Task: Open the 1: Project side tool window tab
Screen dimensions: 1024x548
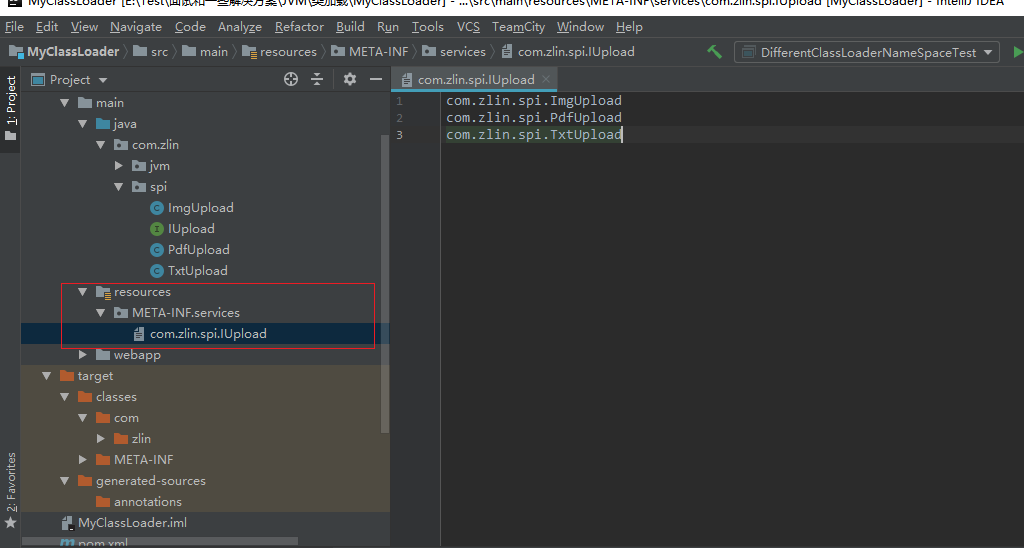Action: click(10, 109)
